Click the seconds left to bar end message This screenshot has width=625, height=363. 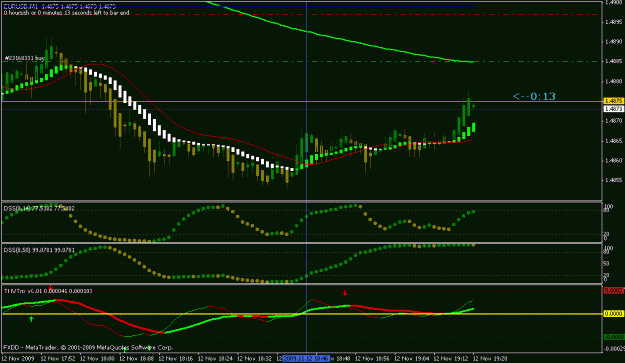tap(67, 13)
